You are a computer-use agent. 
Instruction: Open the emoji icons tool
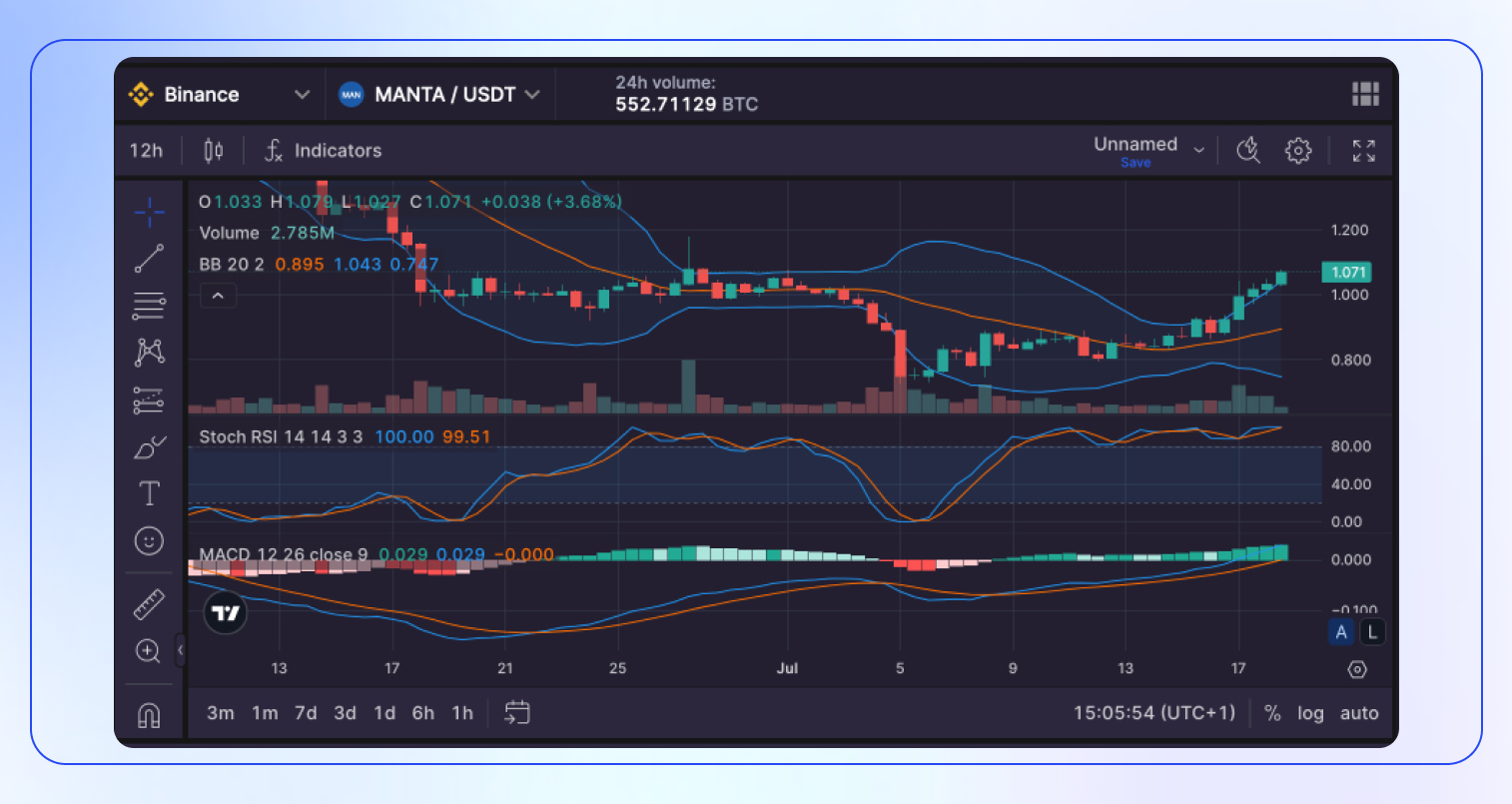click(x=149, y=541)
